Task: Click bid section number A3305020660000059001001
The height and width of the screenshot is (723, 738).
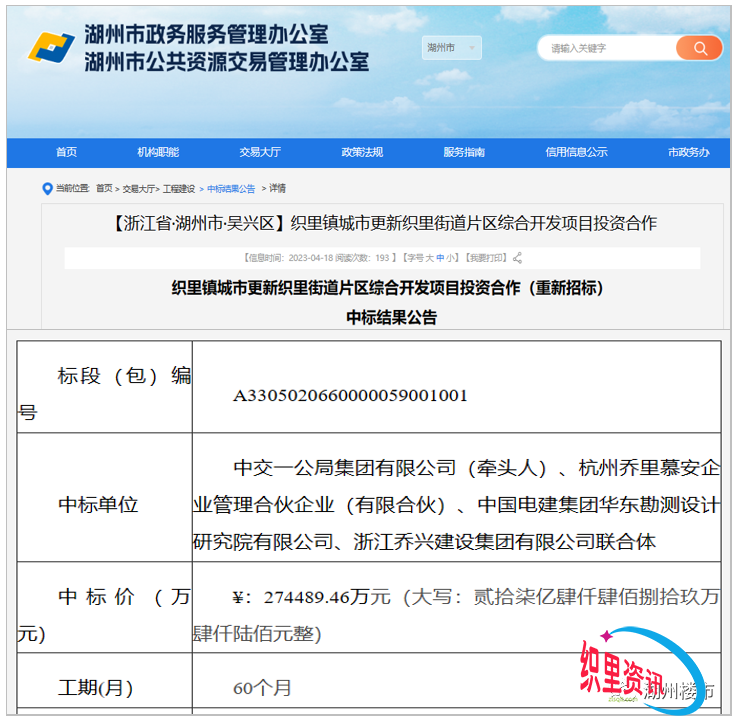Action: pos(350,395)
